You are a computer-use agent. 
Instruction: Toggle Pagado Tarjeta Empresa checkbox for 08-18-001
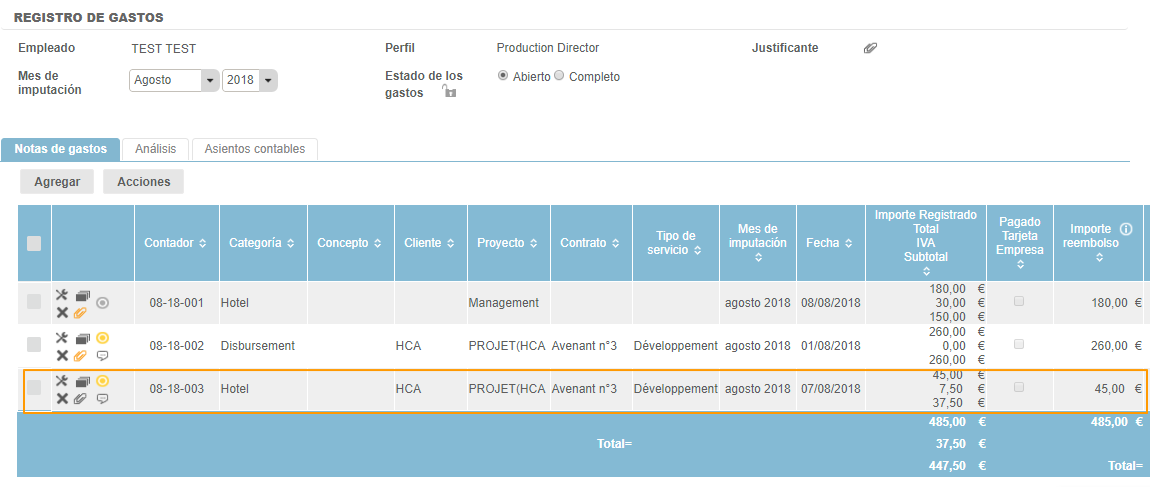[x=1019, y=300]
